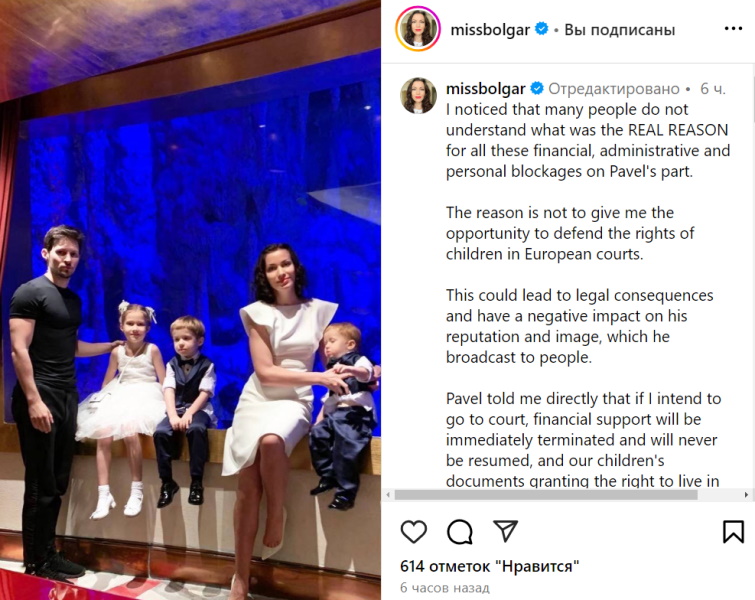Viewport: 755px width, 600px height.
Task: Save the post with bookmark icon
Action: [x=733, y=532]
